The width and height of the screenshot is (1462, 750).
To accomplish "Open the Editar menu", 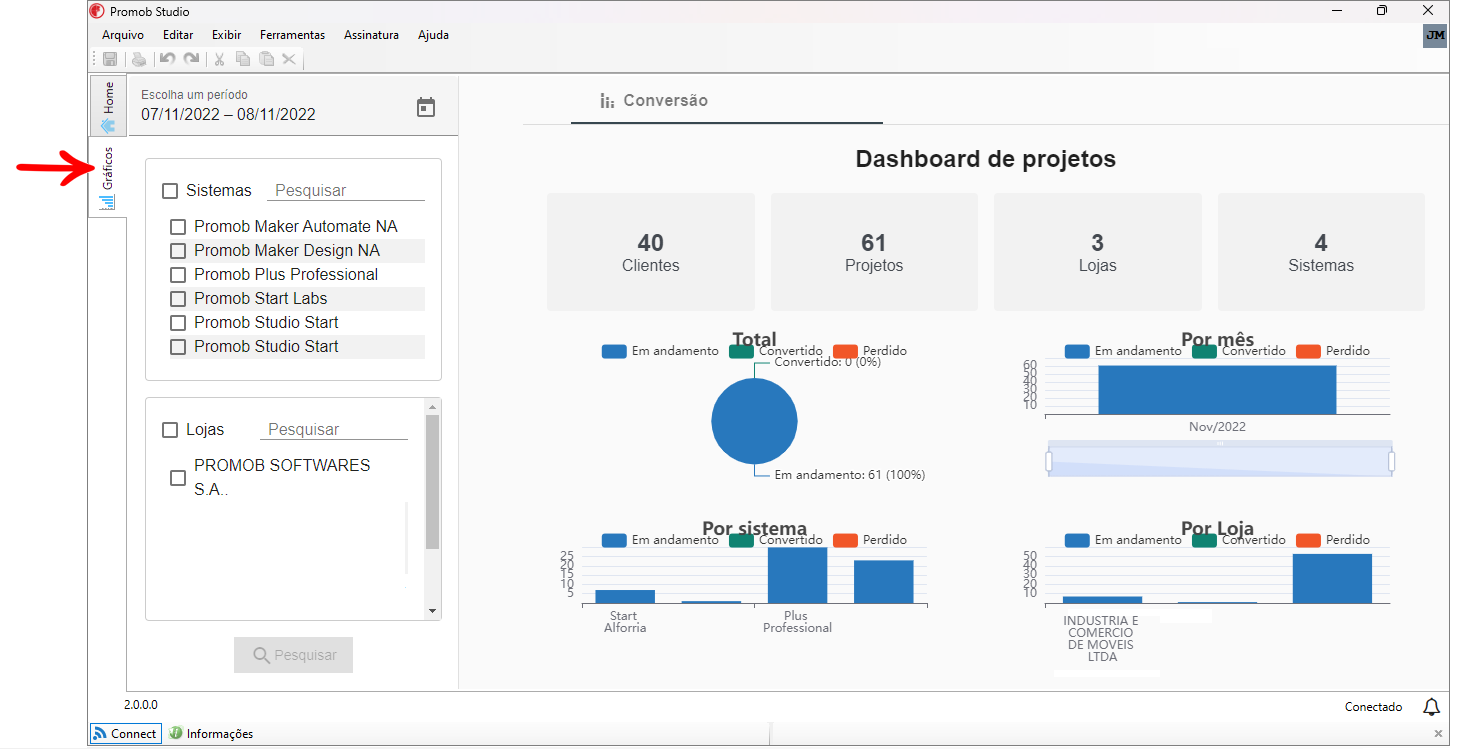I will (178, 35).
